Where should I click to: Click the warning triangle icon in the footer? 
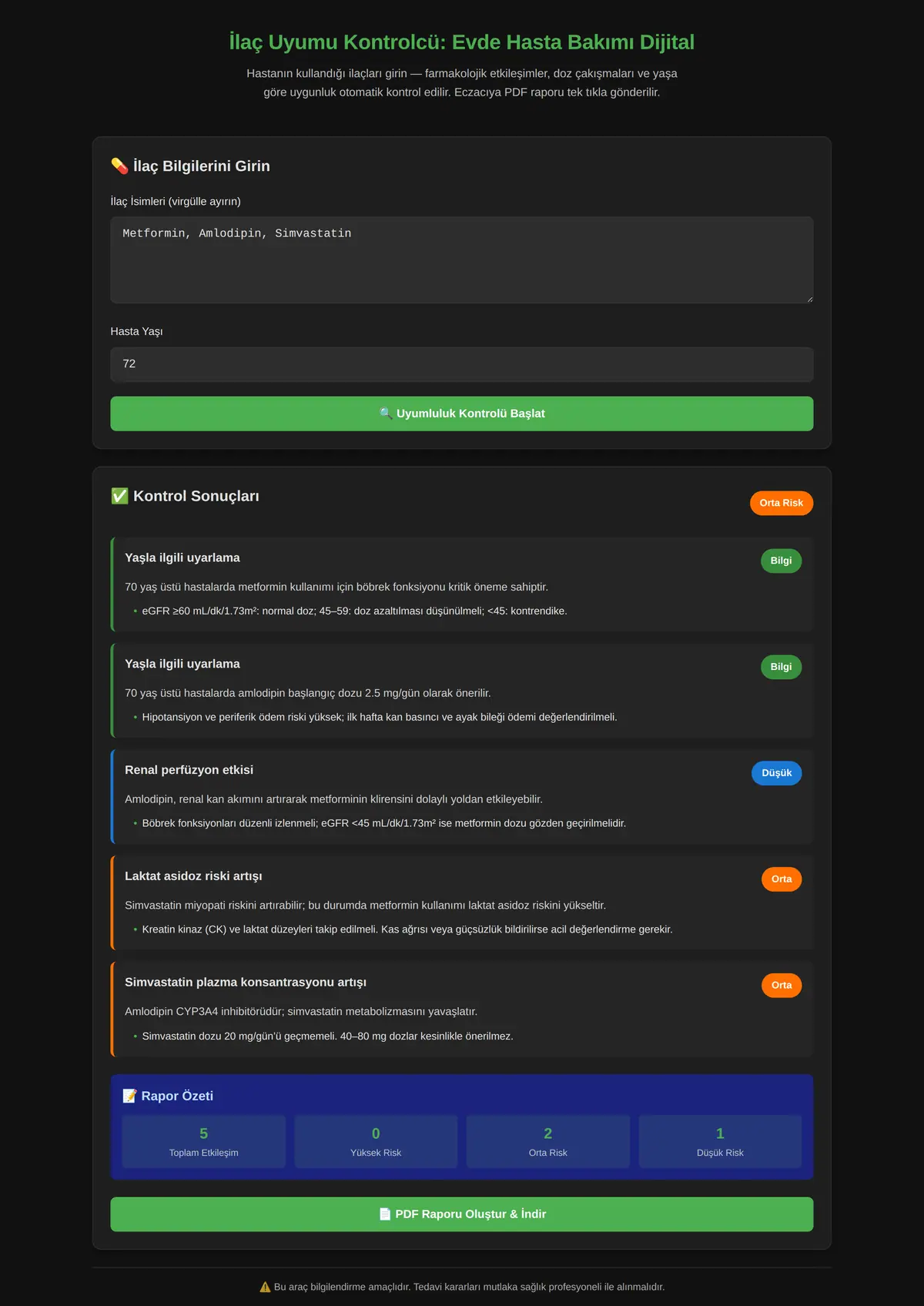(x=265, y=1287)
